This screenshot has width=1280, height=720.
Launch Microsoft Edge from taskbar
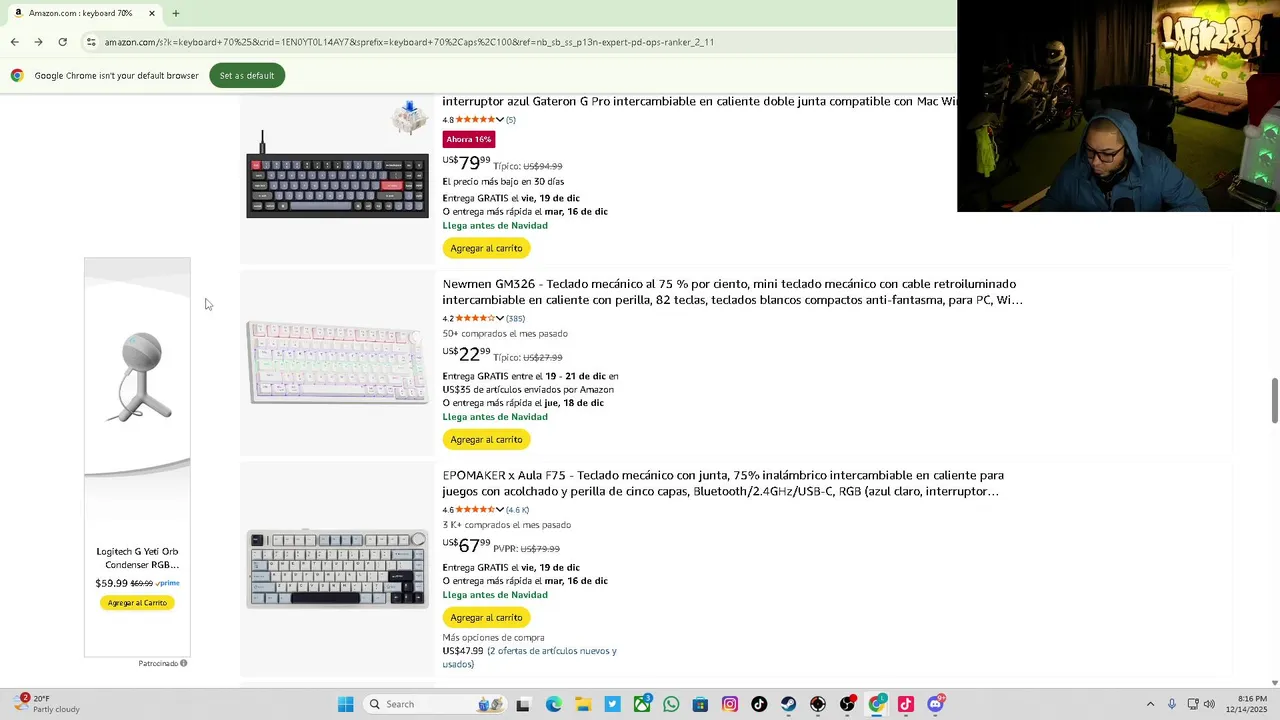click(553, 704)
